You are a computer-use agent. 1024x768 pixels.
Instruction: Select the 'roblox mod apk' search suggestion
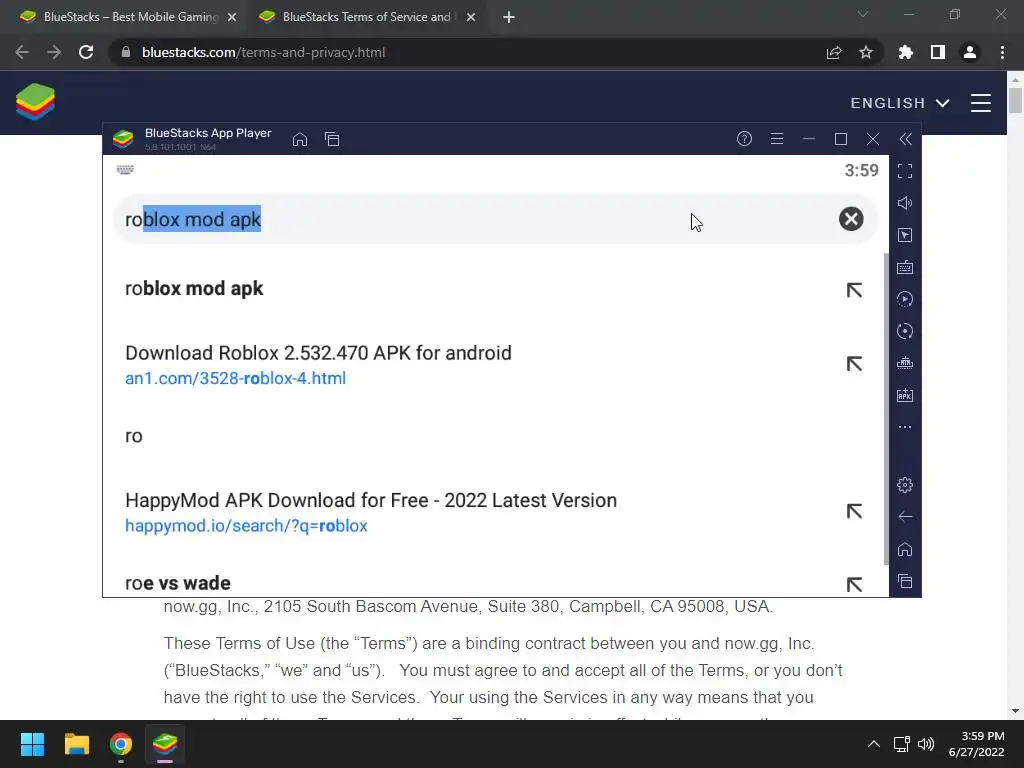(x=194, y=289)
